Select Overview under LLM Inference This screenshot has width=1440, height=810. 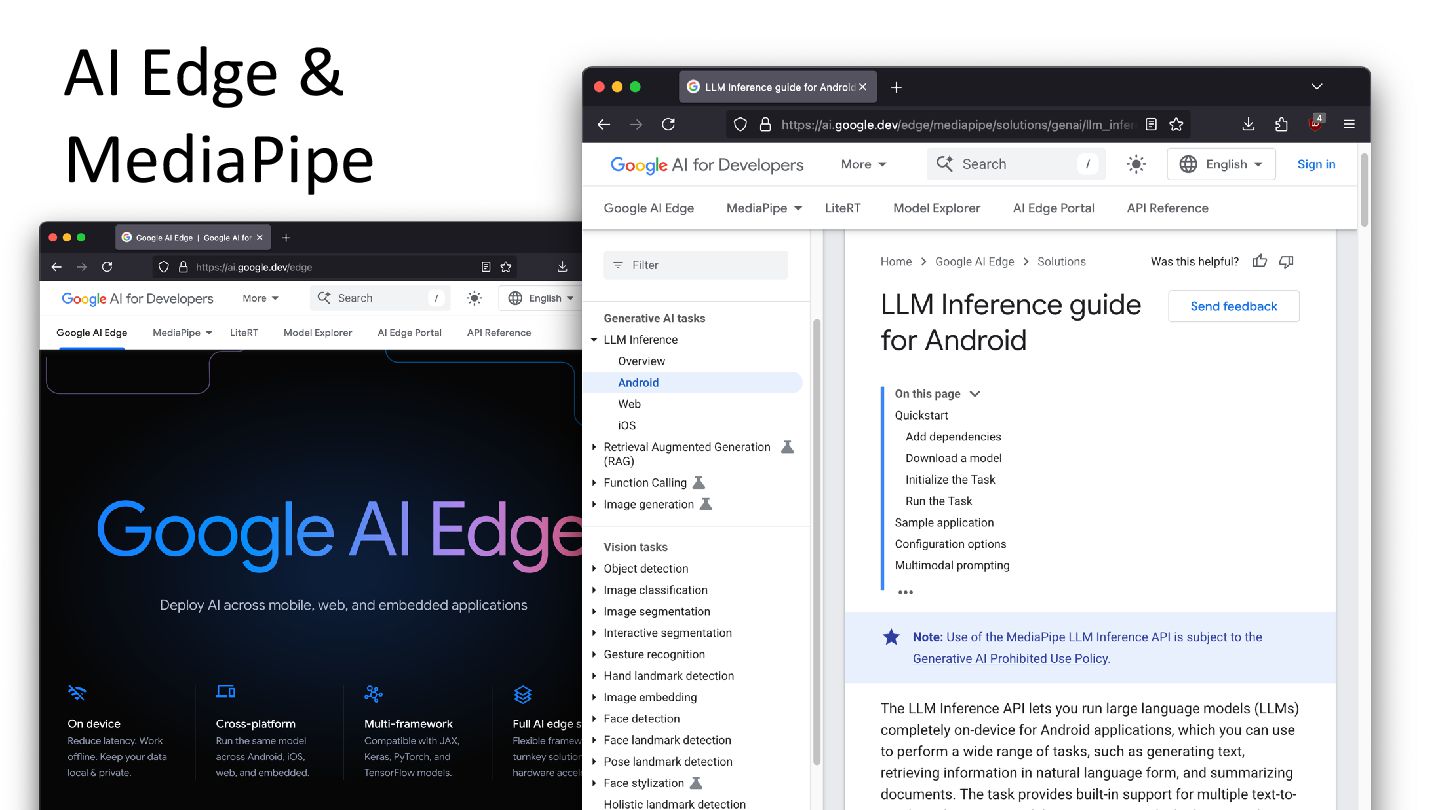pyautogui.click(x=641, y=361)
